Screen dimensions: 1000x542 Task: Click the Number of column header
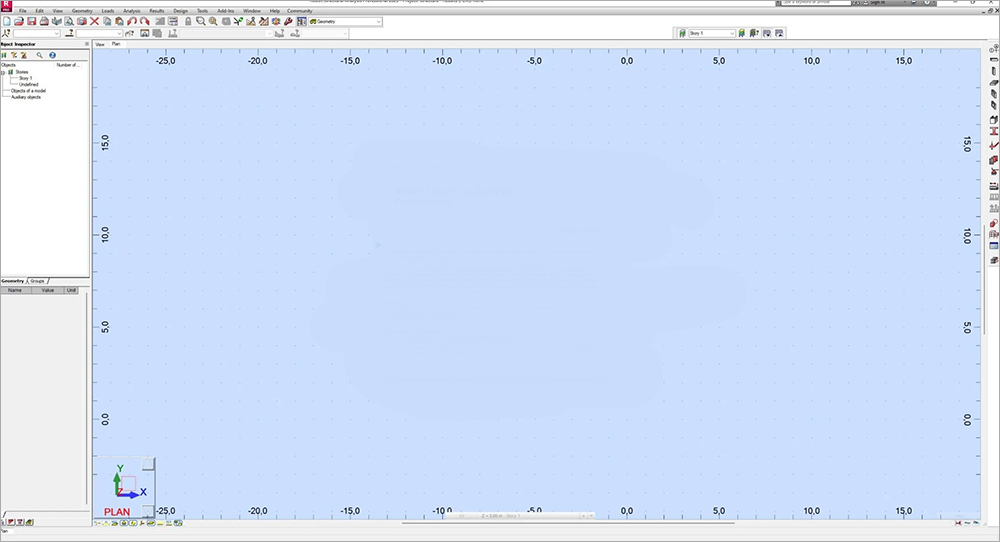coord(68,65)
